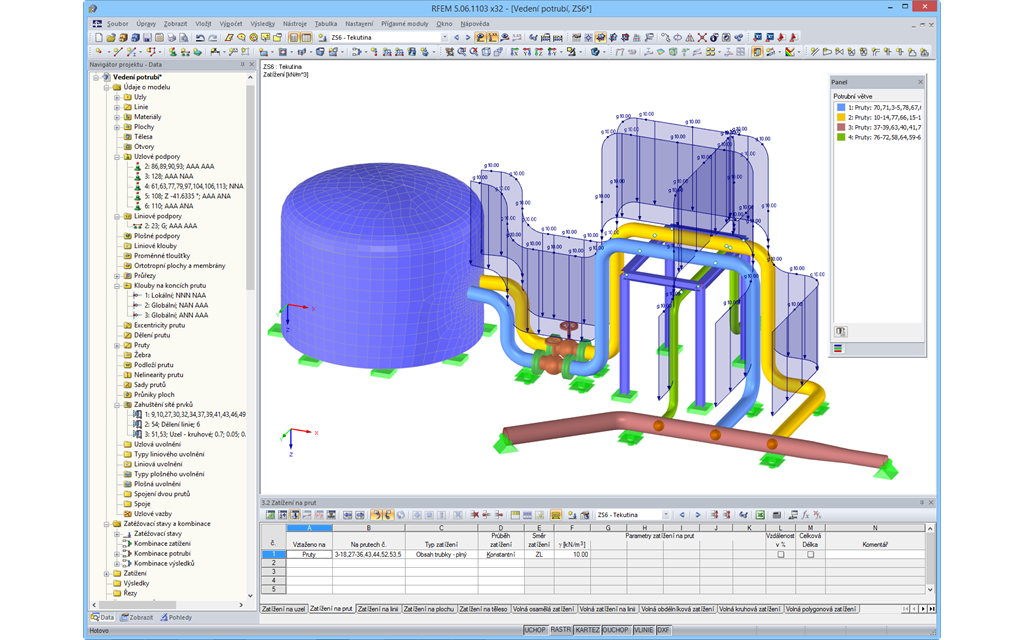Open the Nápověda menu
Screen dimensions: 1024x640
[475, 24]
